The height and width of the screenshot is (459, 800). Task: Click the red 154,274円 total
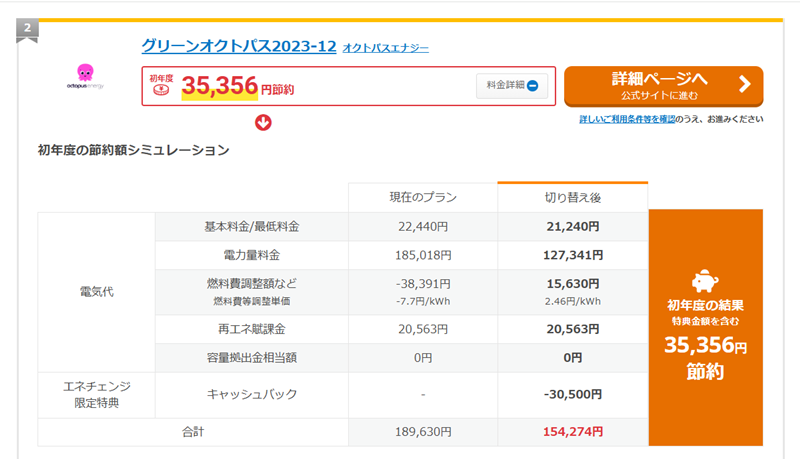pyautogui.click(x=572, y=432)
